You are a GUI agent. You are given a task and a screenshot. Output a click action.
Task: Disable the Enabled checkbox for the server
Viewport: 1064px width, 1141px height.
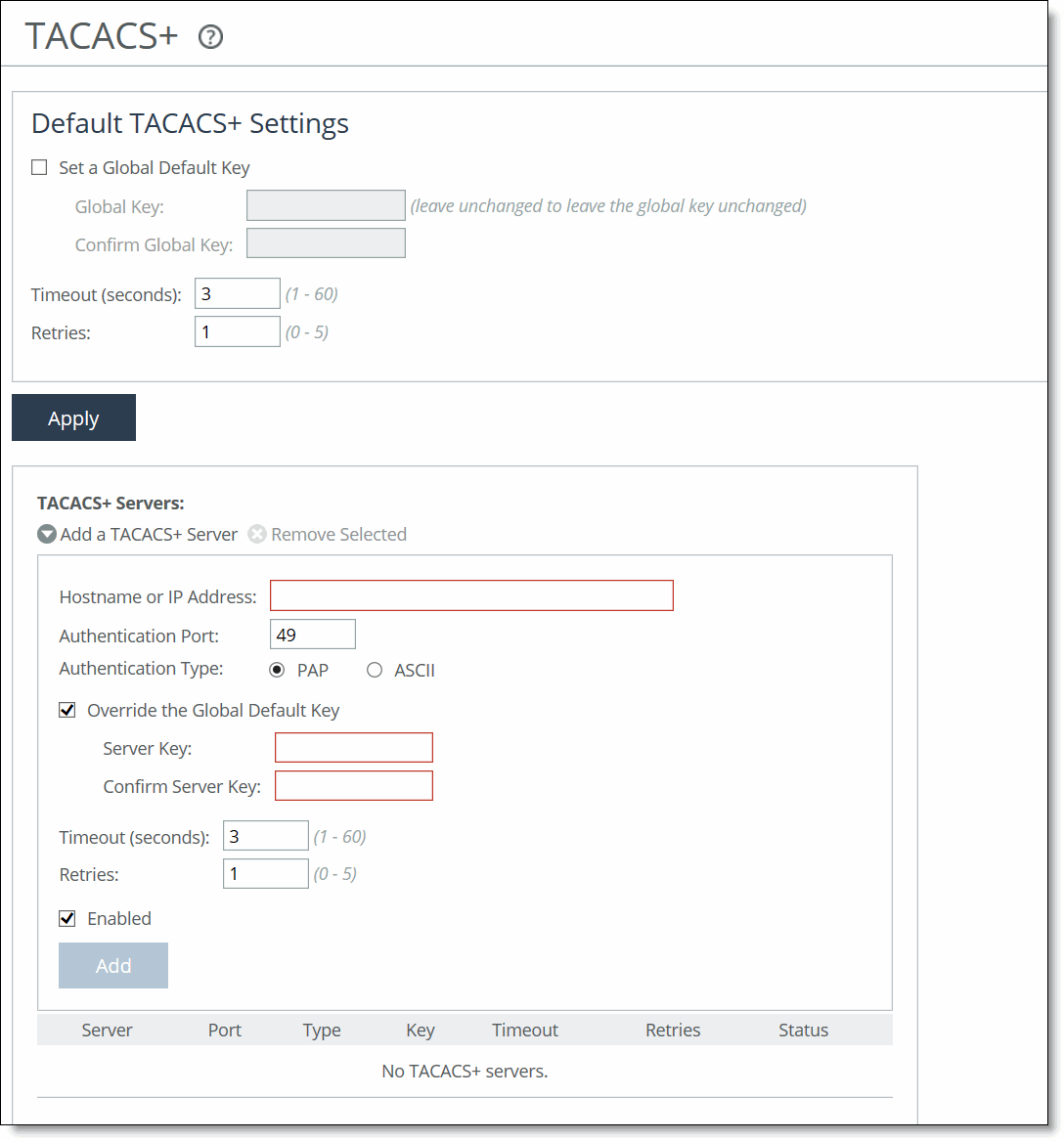tap(66, 918)
